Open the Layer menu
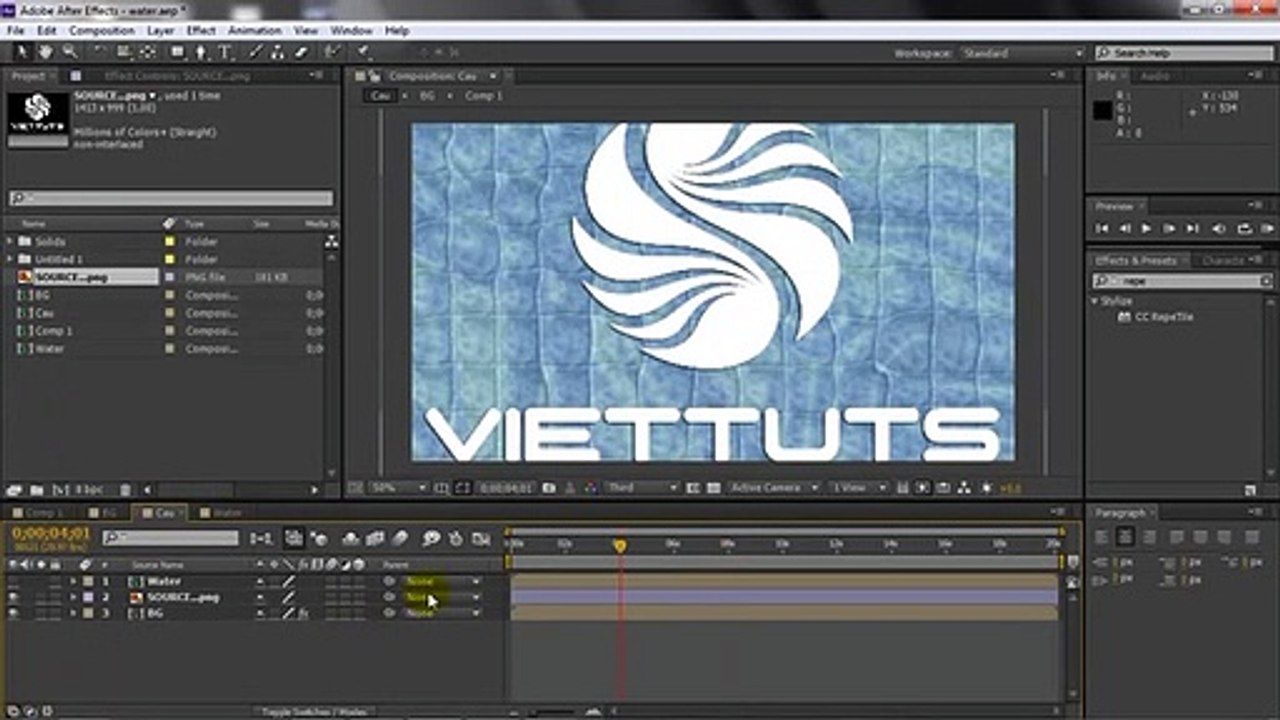This screenshot has width=1280, height=720. pyautogui.click(x=160, y=31)
